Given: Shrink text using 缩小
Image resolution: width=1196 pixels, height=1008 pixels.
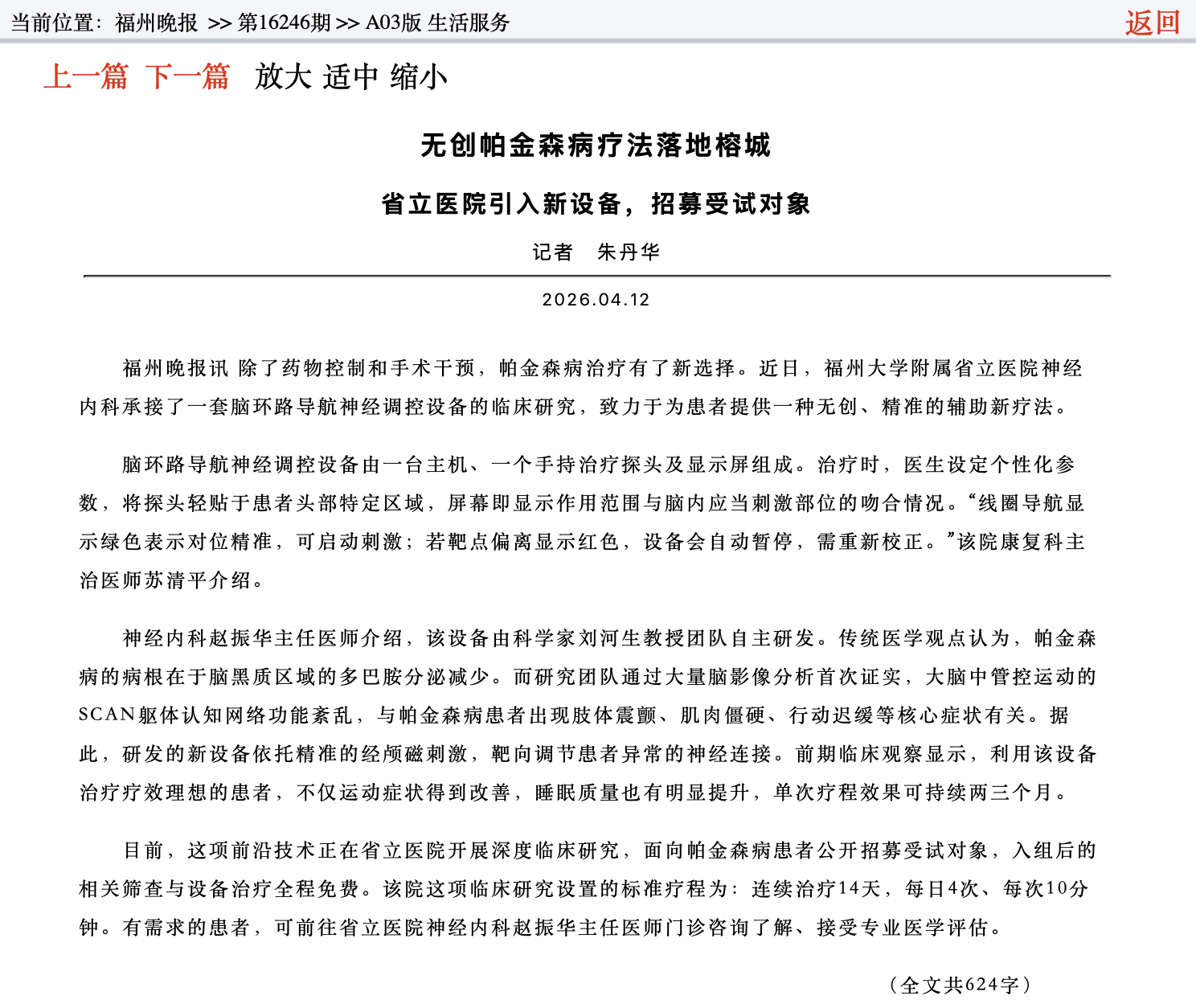Looking at the screenshot, I should click(x=419, y=77).
